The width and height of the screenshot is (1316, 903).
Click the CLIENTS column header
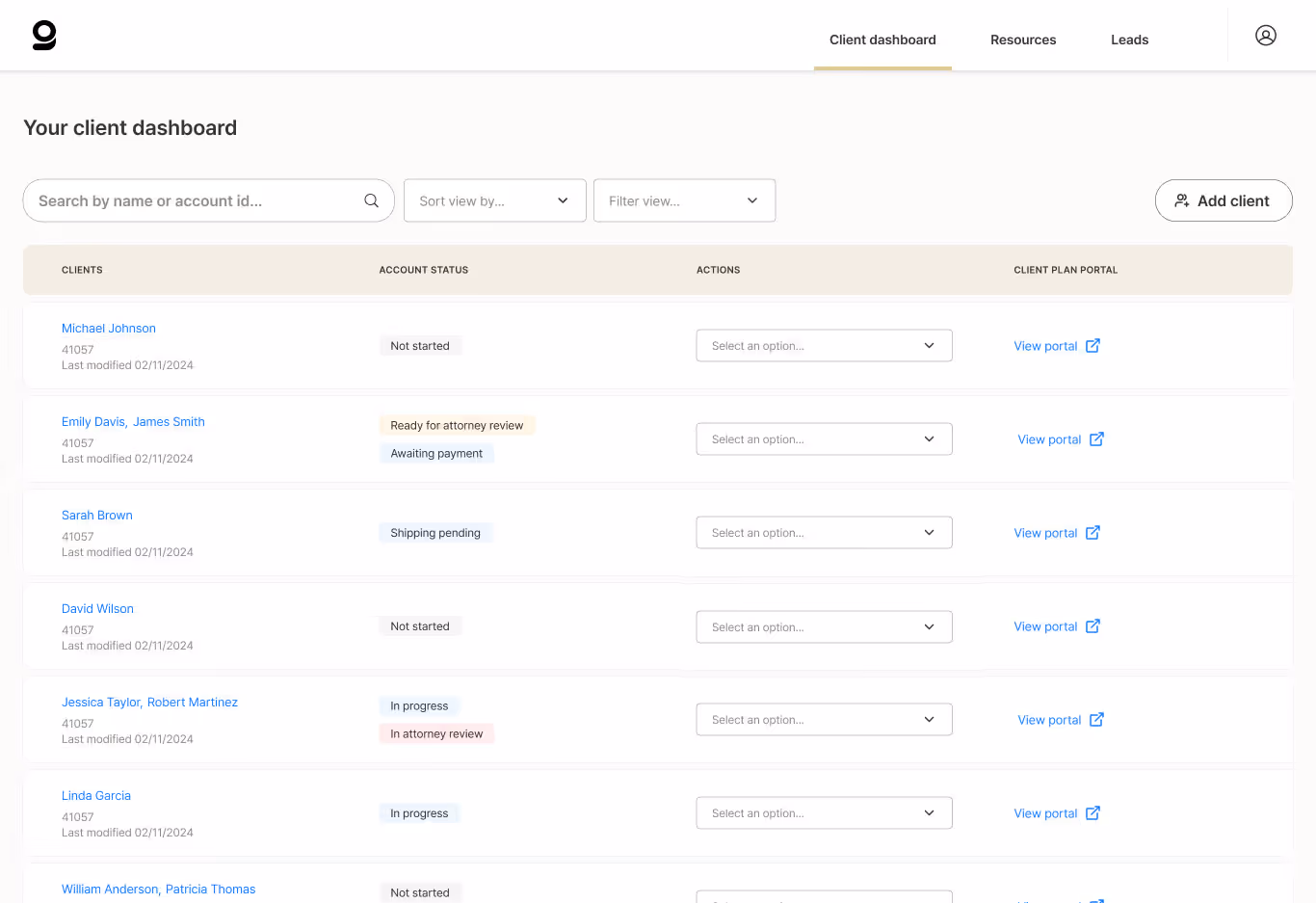tap(82, 270)
